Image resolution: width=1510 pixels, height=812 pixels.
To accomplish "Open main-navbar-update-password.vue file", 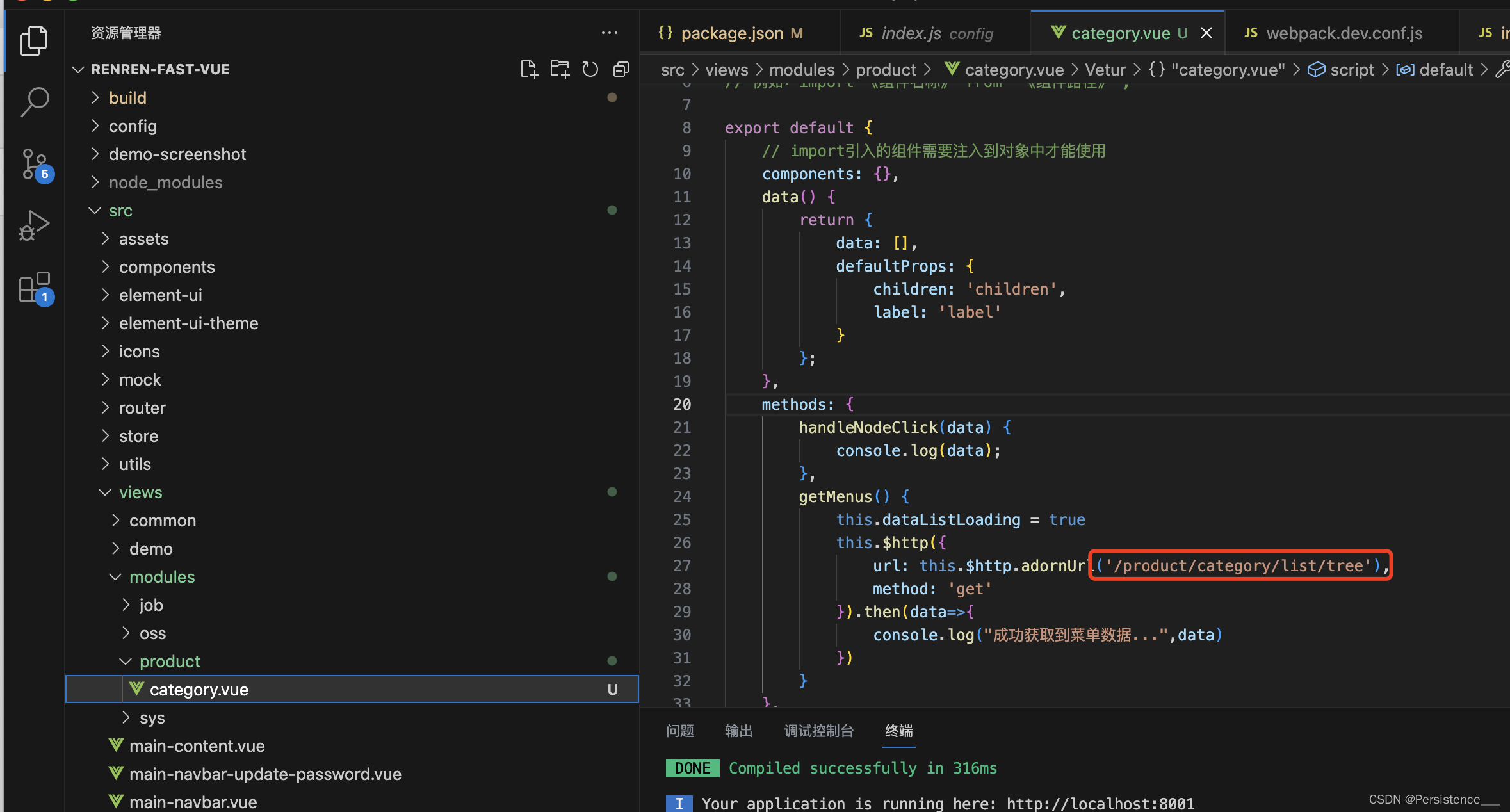I will [x=352, y=774].
